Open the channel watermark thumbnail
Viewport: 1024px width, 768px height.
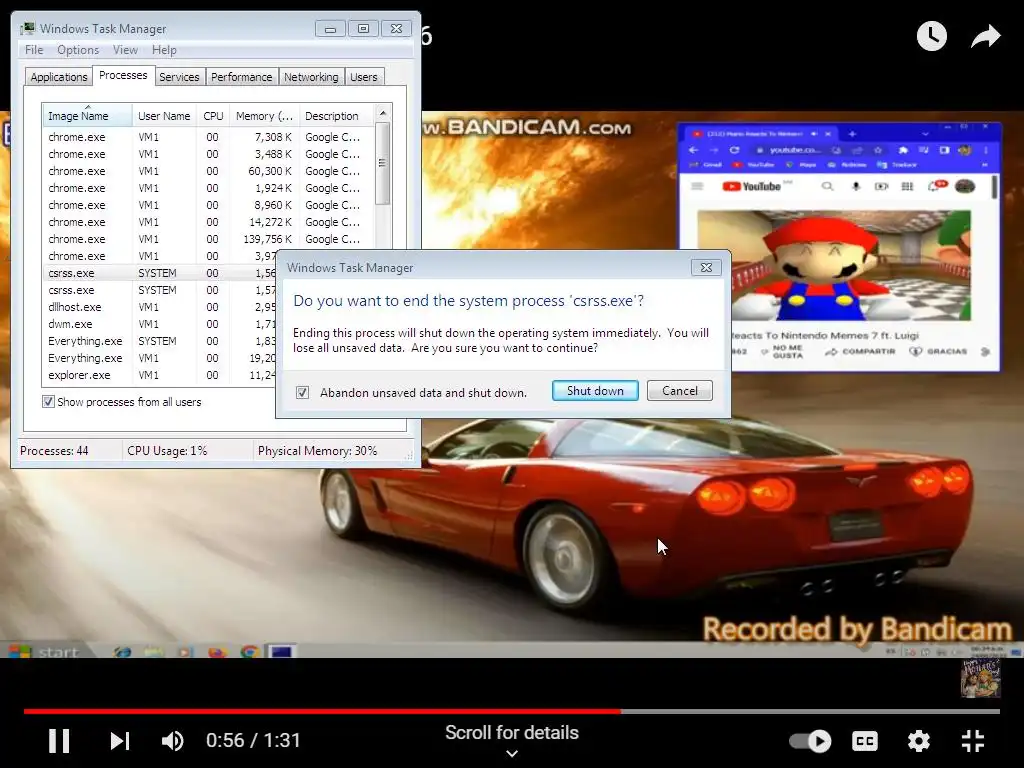pos(980,678)
